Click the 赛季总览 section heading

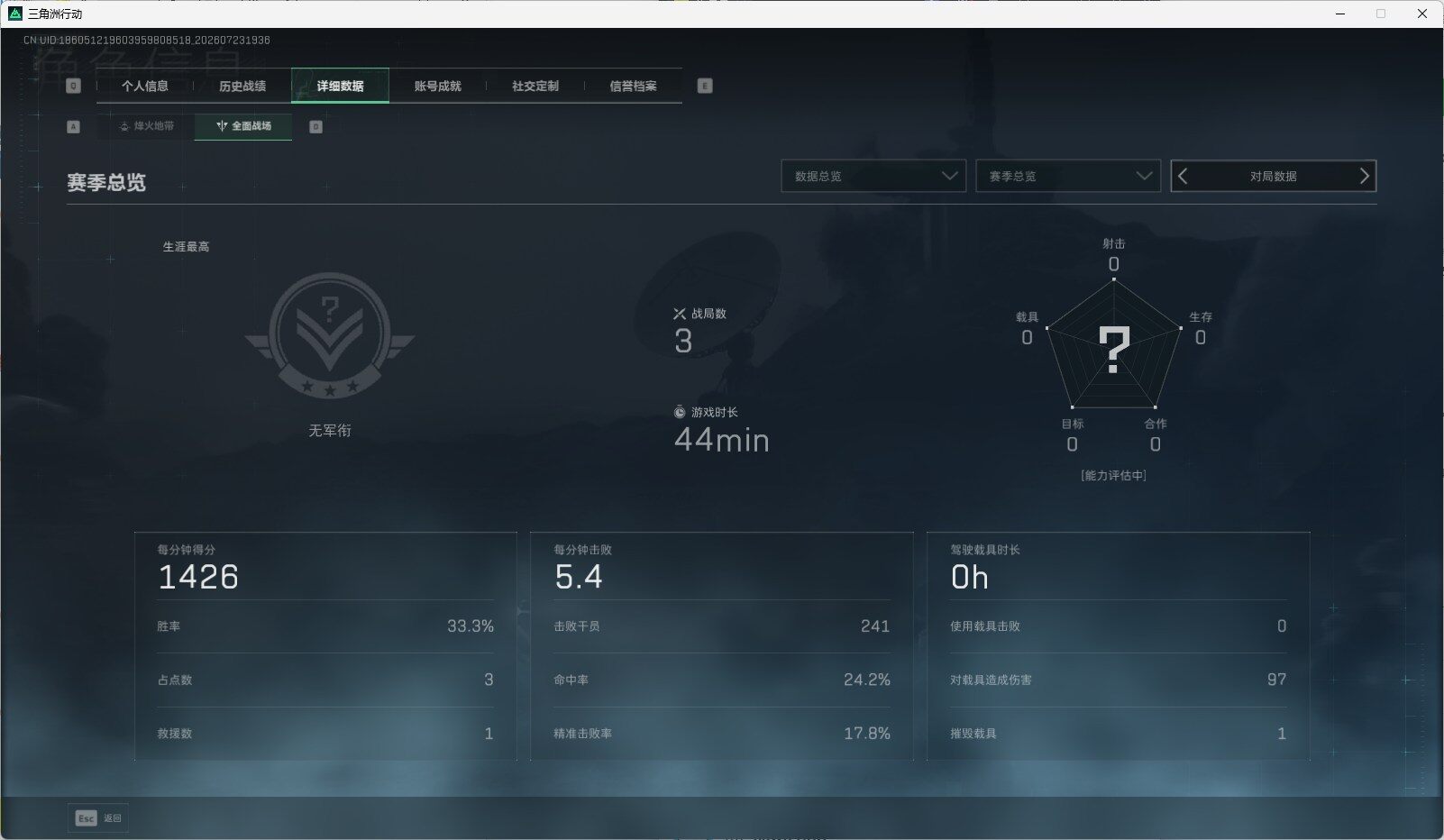[x=106, y=182]
